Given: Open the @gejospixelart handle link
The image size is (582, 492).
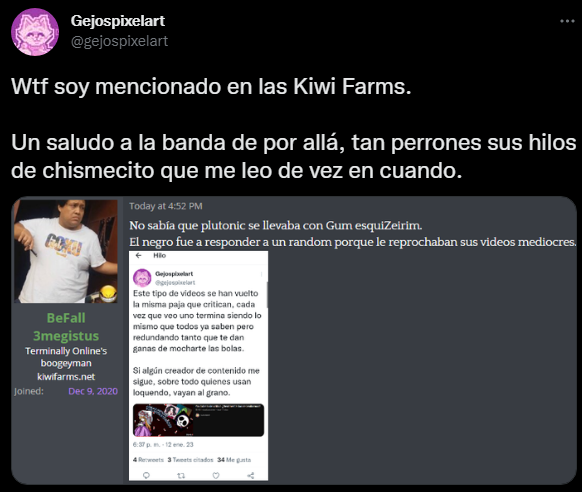Looking at the screenshot, I should [119, 41].
